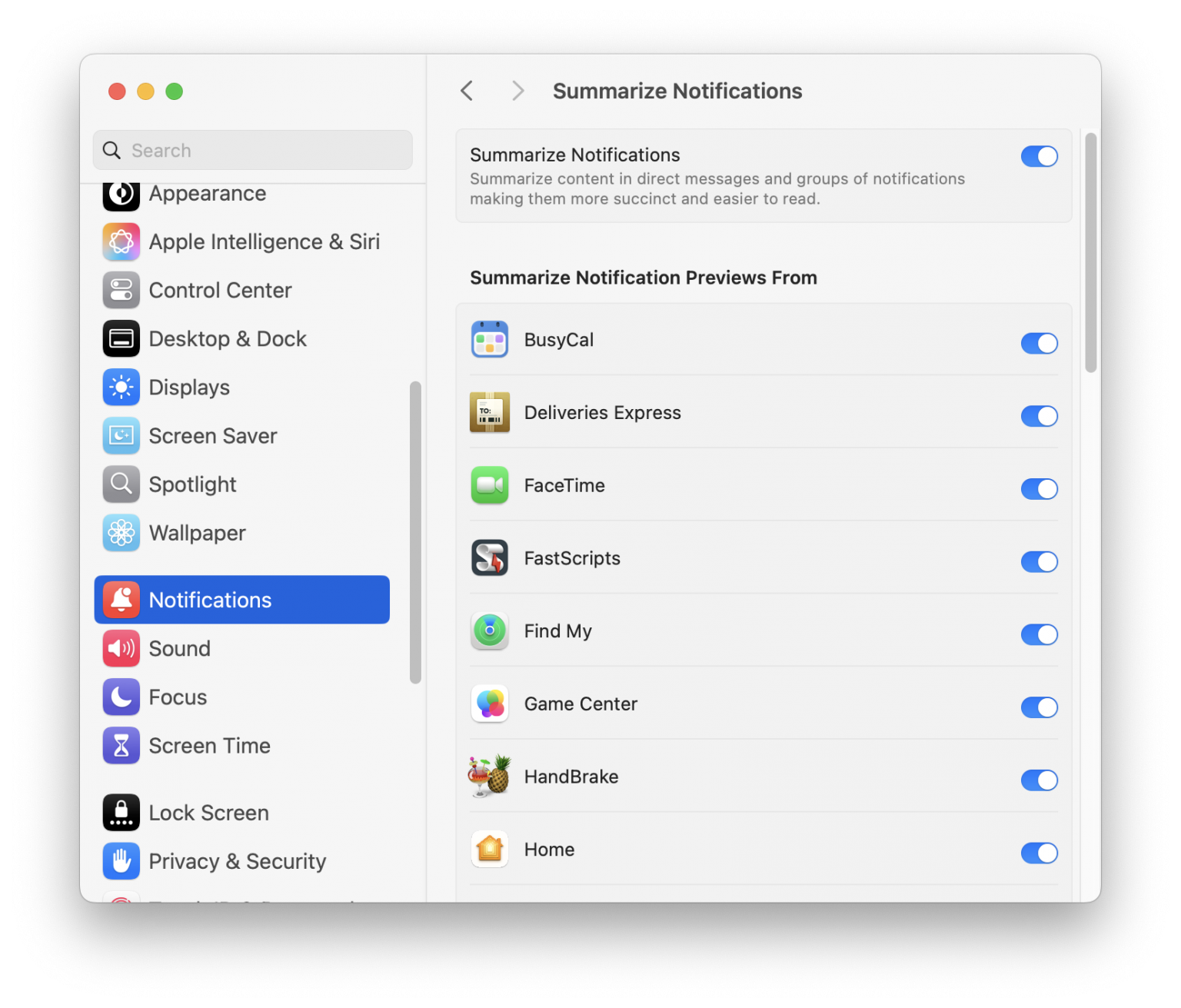Click inside the Search field
The image size is (1181, 1008).
(x=252, y=150)
